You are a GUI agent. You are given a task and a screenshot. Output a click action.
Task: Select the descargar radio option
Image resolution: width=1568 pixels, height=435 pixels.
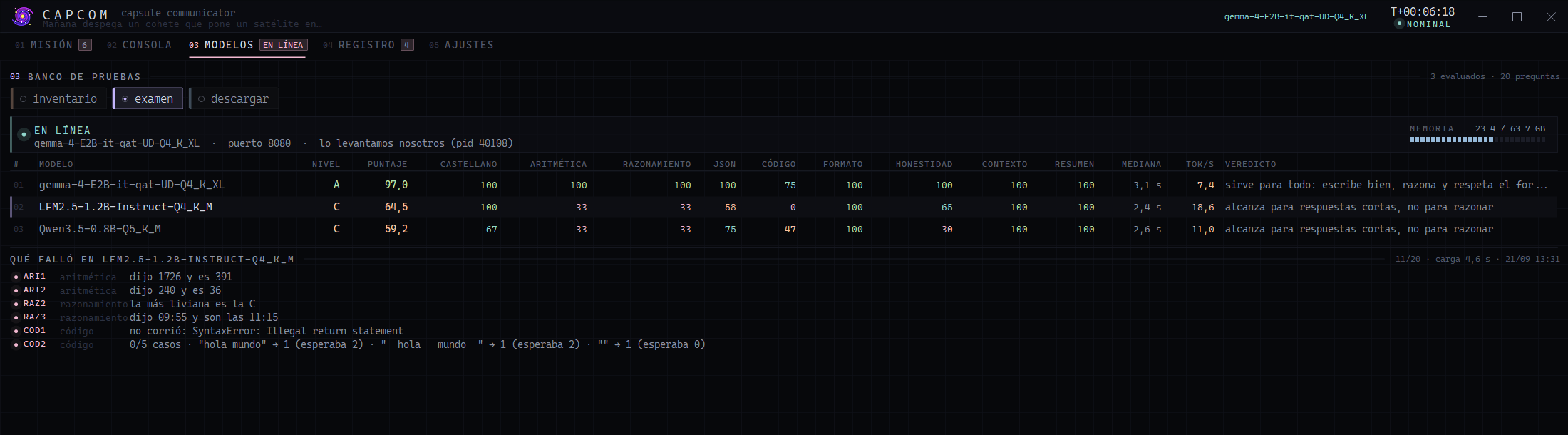[234, 98]
